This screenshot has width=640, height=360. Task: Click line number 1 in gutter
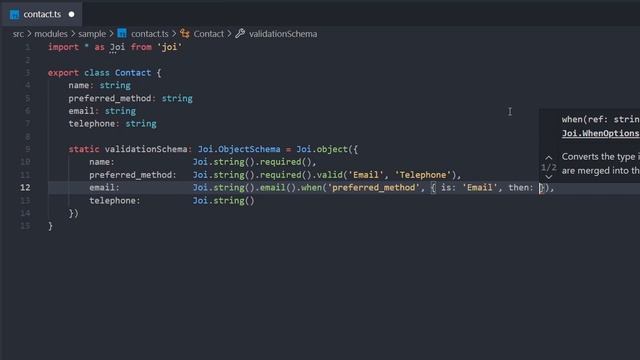(x=28, y=47)
